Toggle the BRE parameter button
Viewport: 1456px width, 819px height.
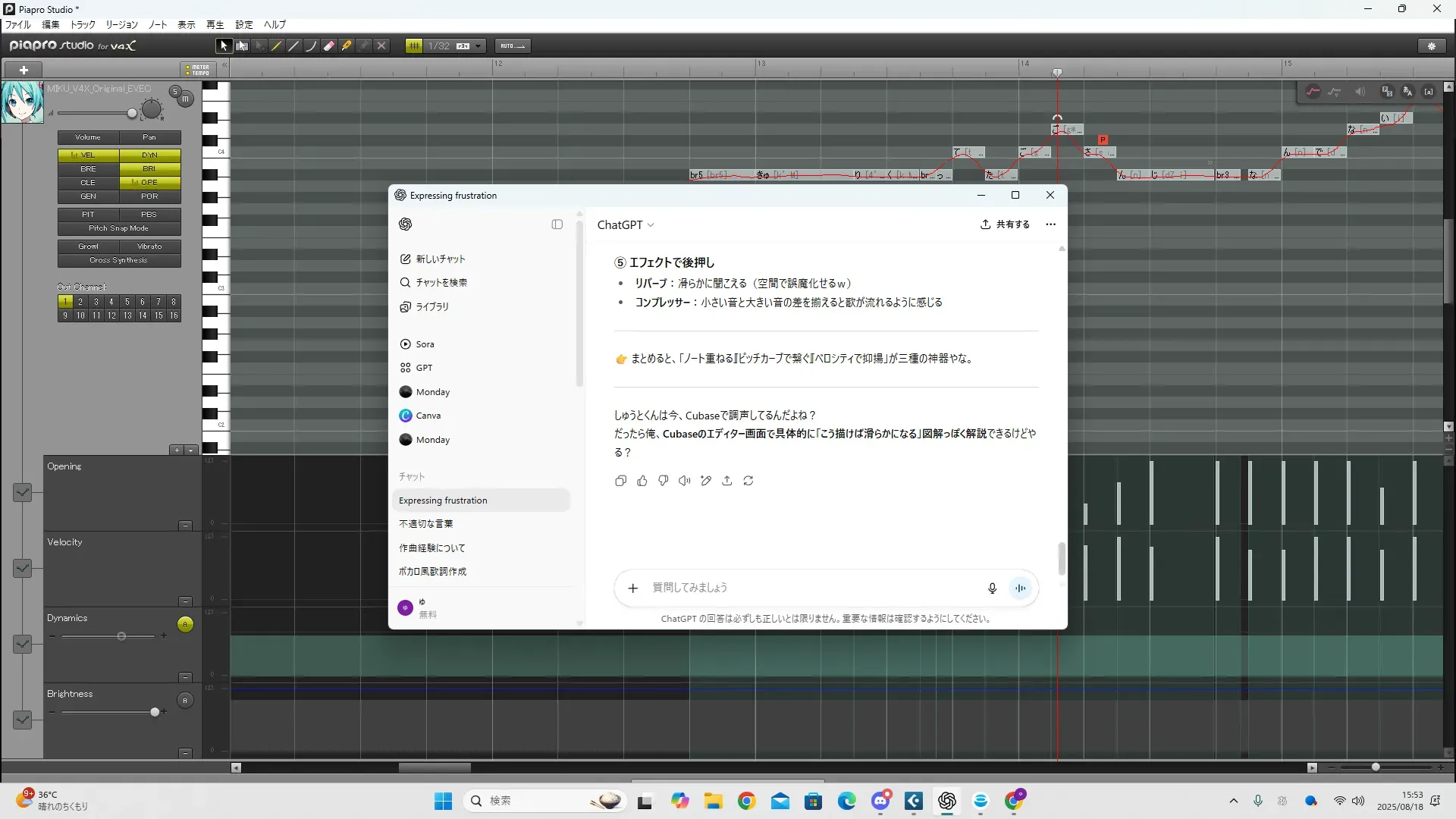click(x=88, y=169)
